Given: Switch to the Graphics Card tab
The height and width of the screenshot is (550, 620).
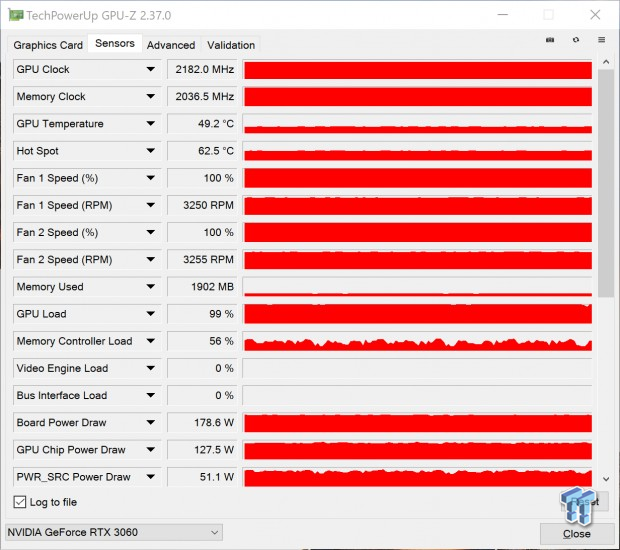Looking at the screenshot, I should 48,45.
